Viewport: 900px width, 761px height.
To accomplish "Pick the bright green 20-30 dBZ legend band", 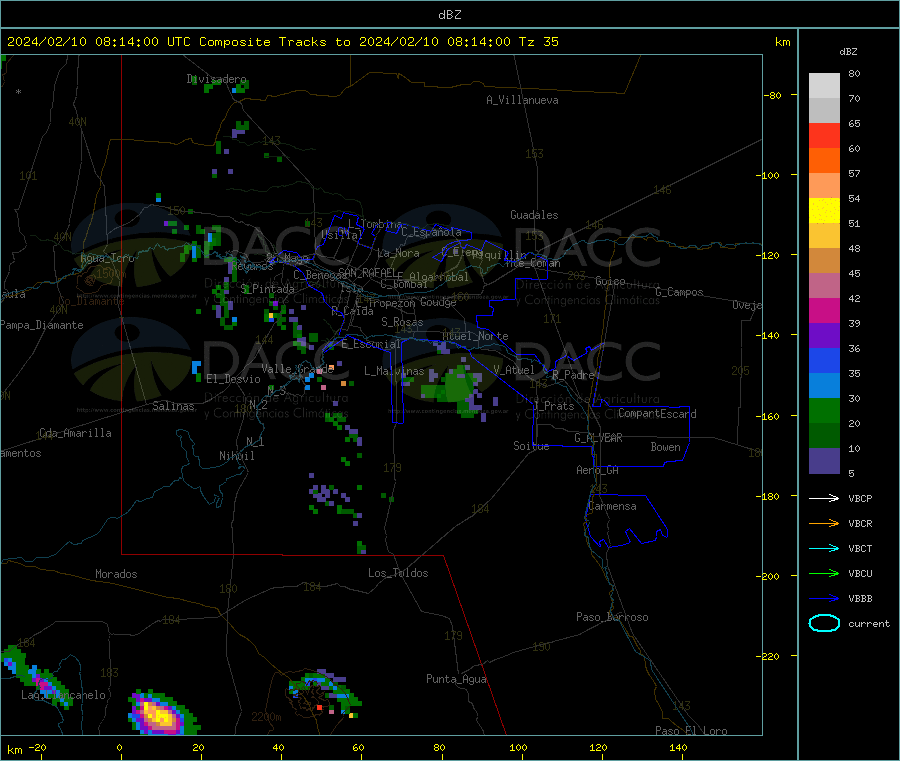I will click(824, 410).
